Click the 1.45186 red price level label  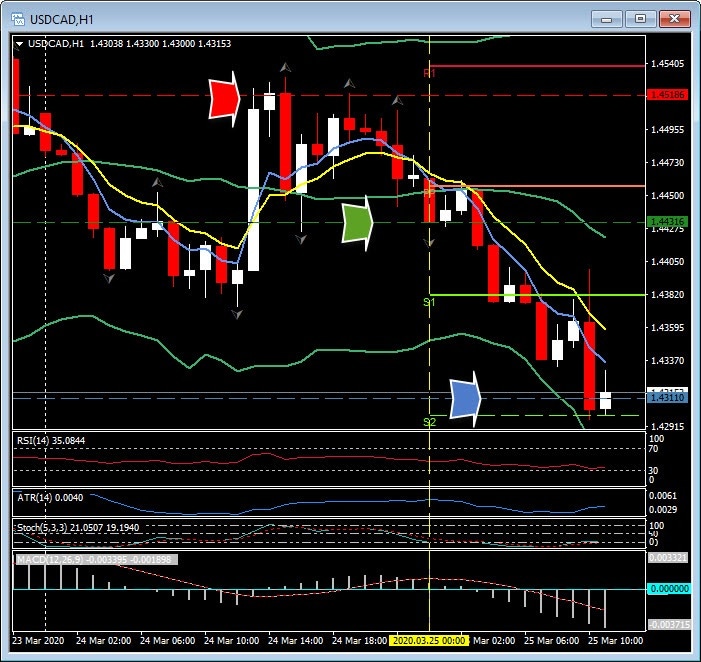[667, 95]
